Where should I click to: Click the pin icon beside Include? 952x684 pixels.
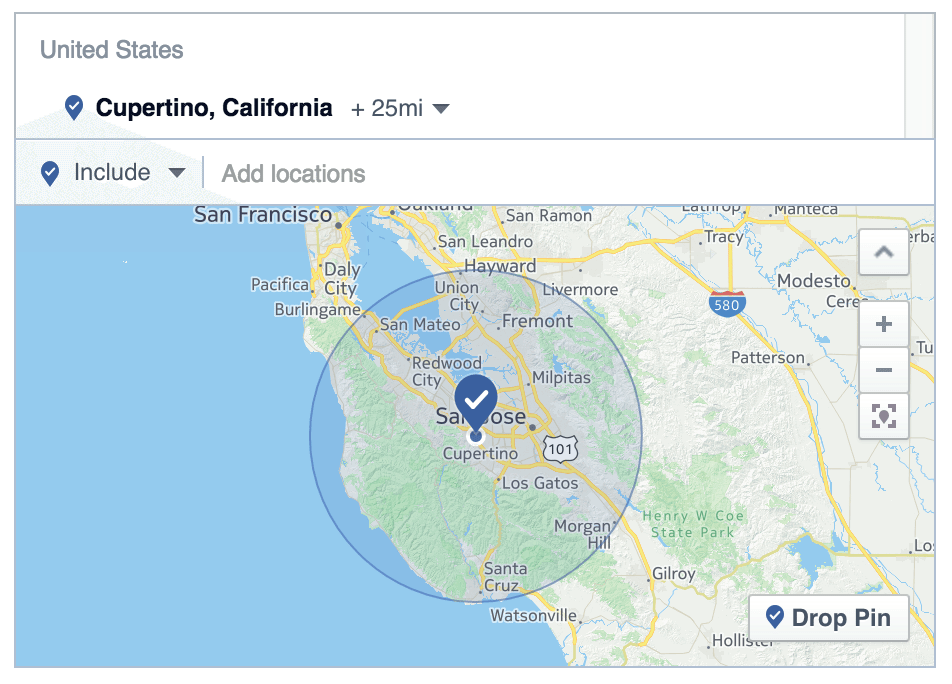coord(50,173)
